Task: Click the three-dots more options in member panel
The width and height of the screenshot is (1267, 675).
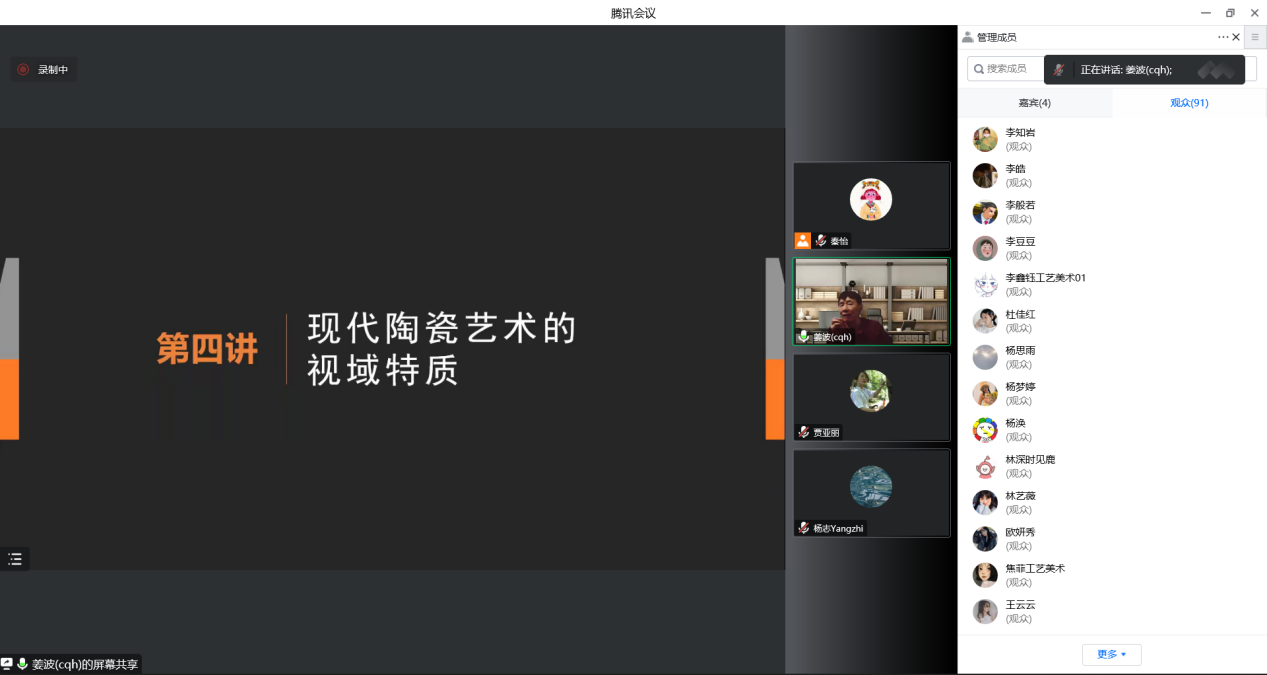Action: (x=1222, y=37)
